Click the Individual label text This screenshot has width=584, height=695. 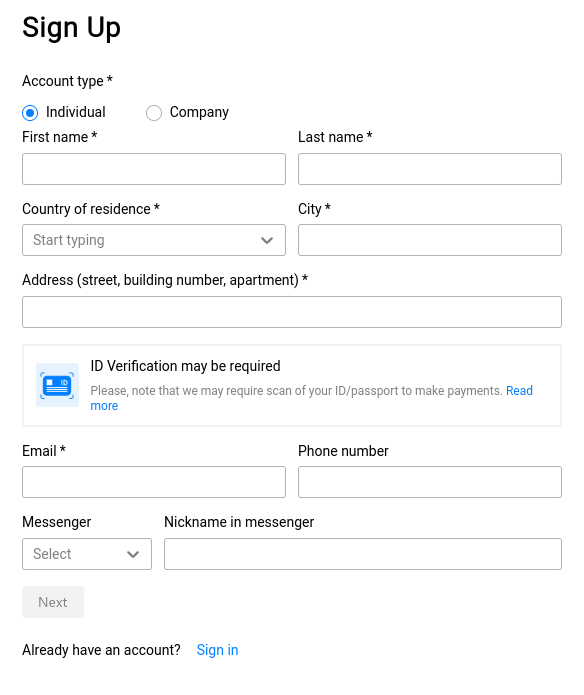[76, 112]
